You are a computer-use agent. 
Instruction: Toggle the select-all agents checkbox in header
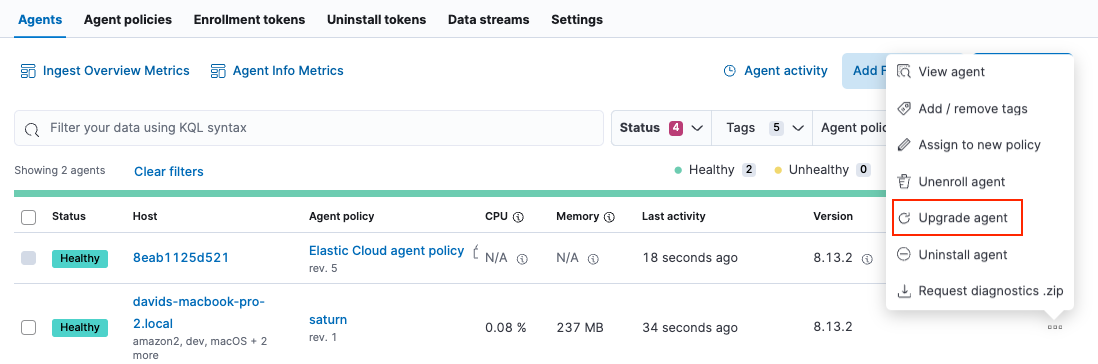point(29,217)
